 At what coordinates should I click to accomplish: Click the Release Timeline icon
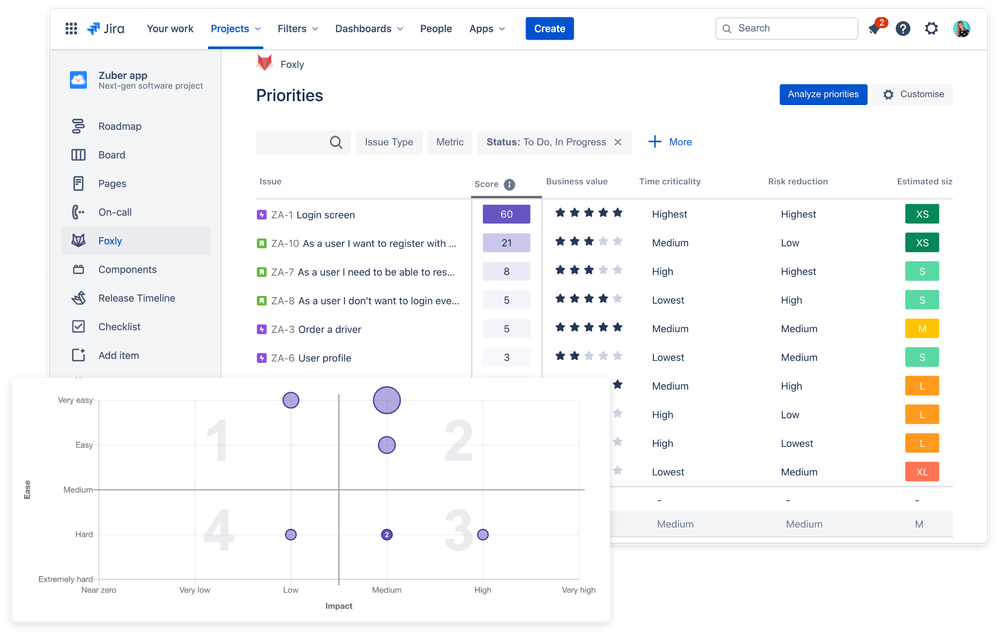78,298
